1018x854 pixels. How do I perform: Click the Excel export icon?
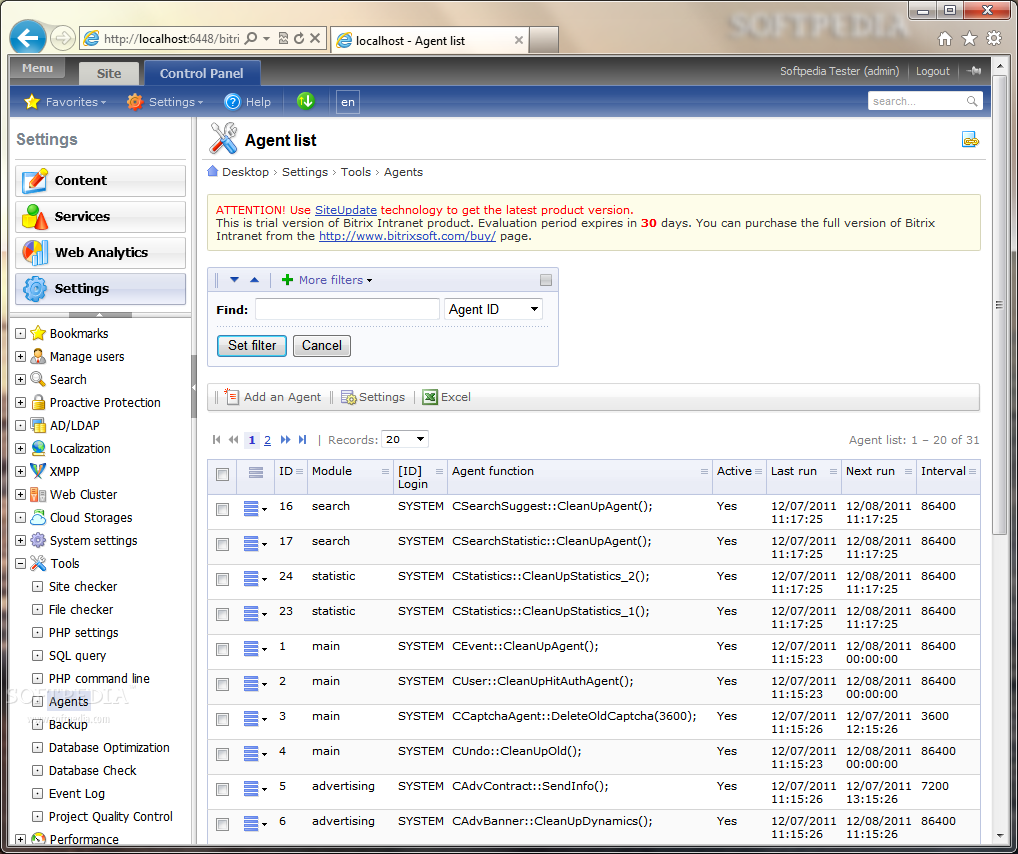[430, 397]
